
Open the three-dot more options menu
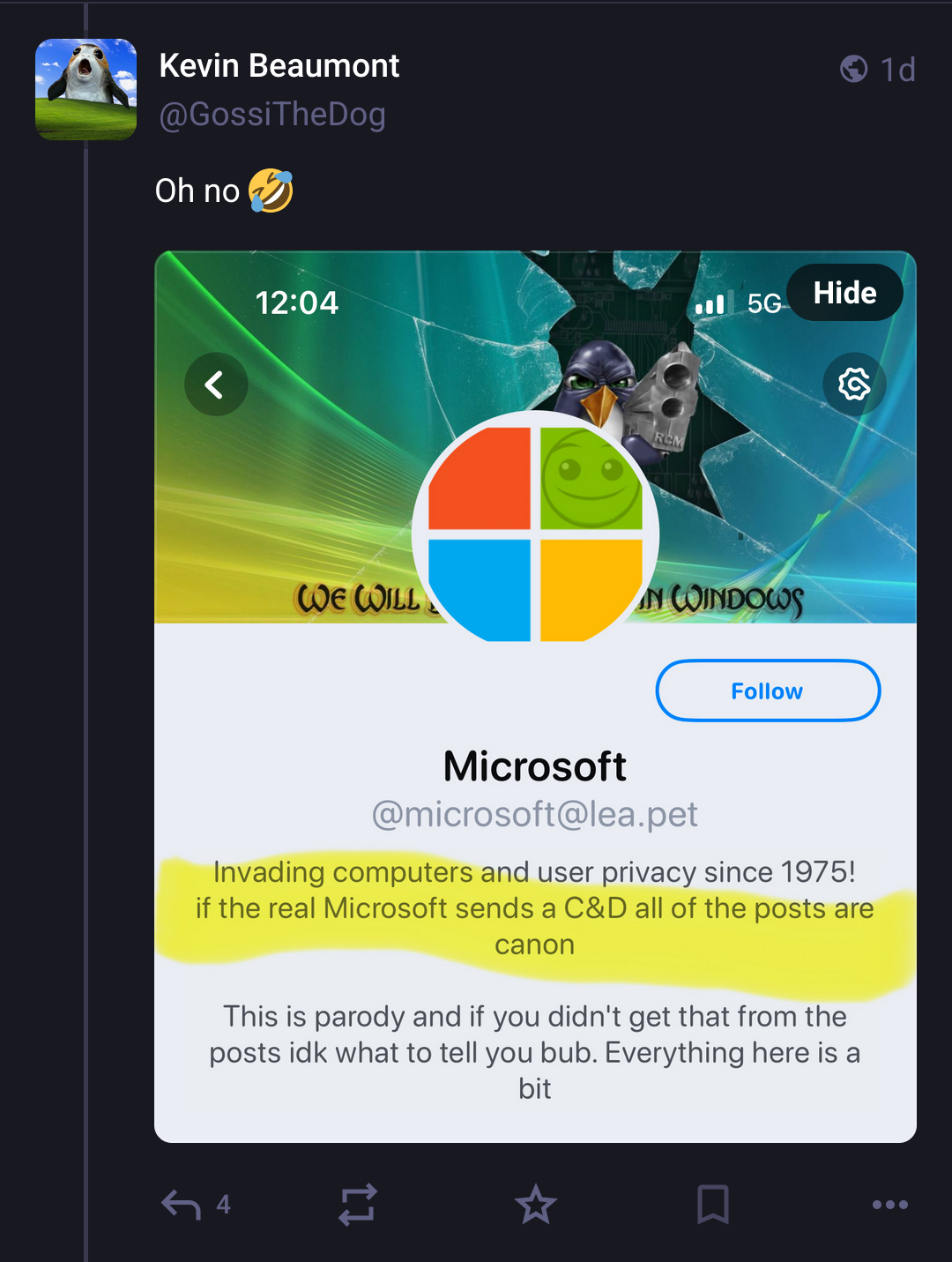point(890,1205)
